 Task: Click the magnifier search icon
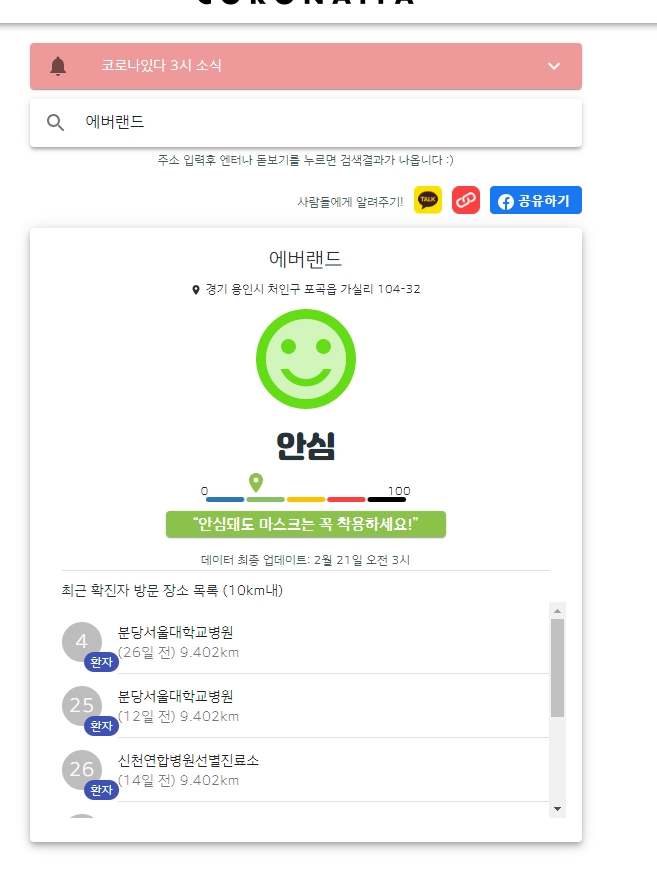click(55, 122)
